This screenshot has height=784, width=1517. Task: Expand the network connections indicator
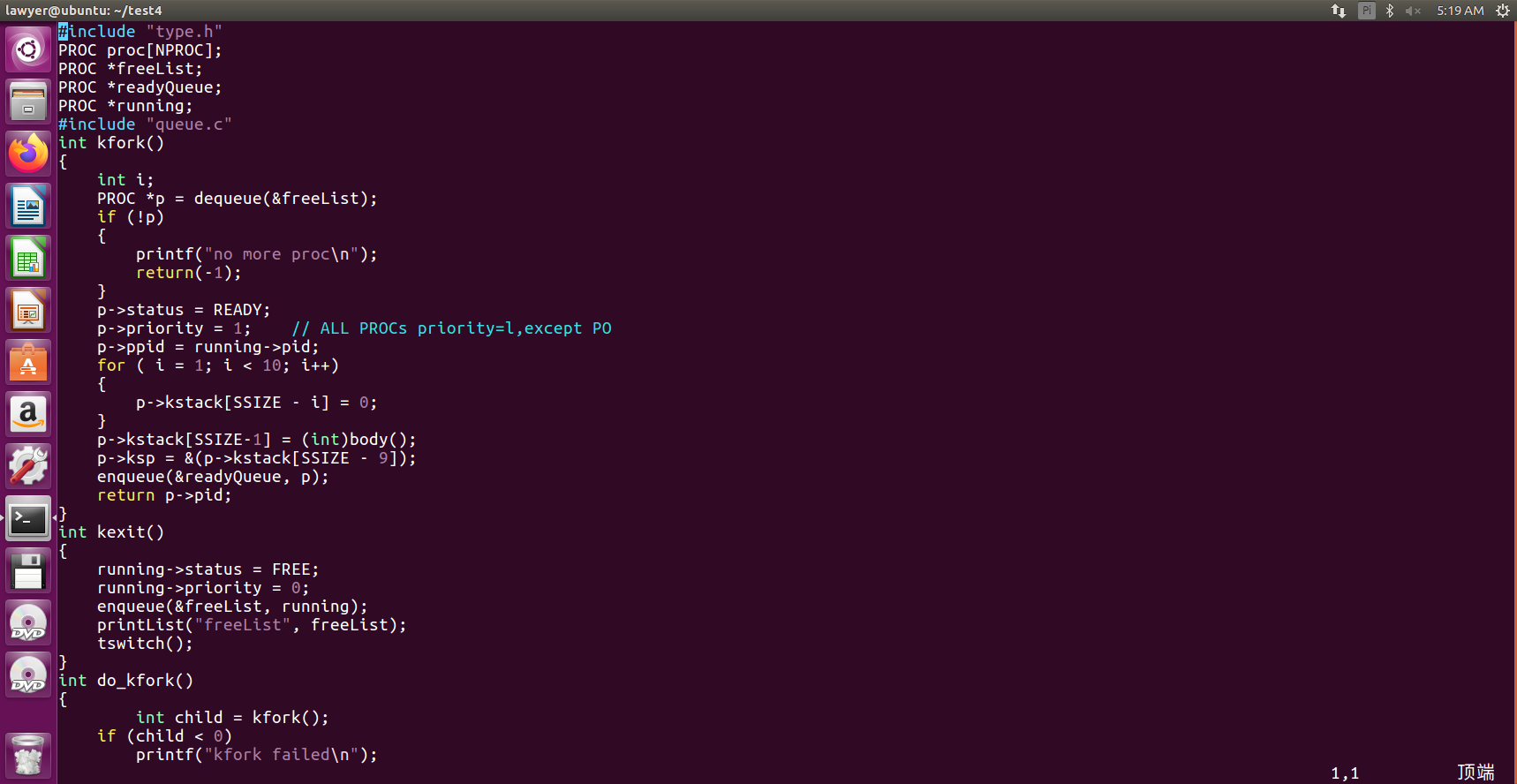(1339, 11)
